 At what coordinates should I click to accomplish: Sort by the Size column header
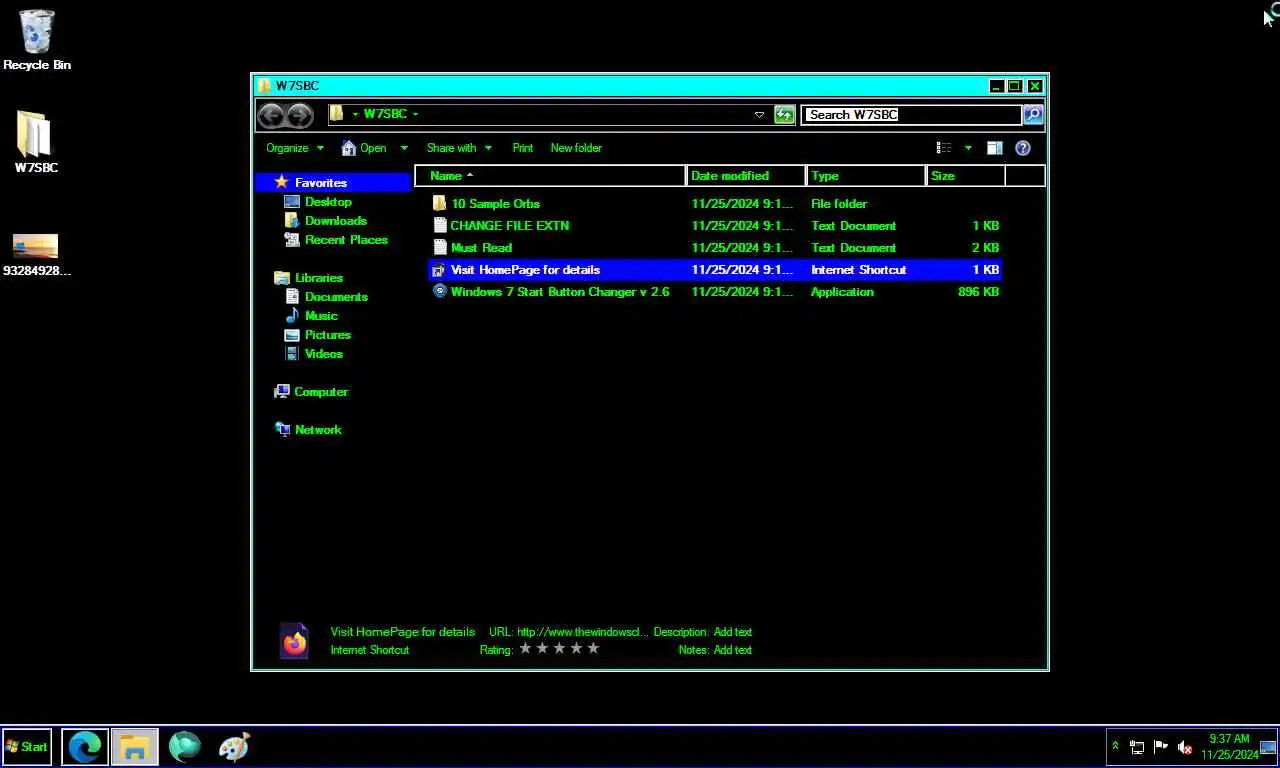[x=965, y=176]
